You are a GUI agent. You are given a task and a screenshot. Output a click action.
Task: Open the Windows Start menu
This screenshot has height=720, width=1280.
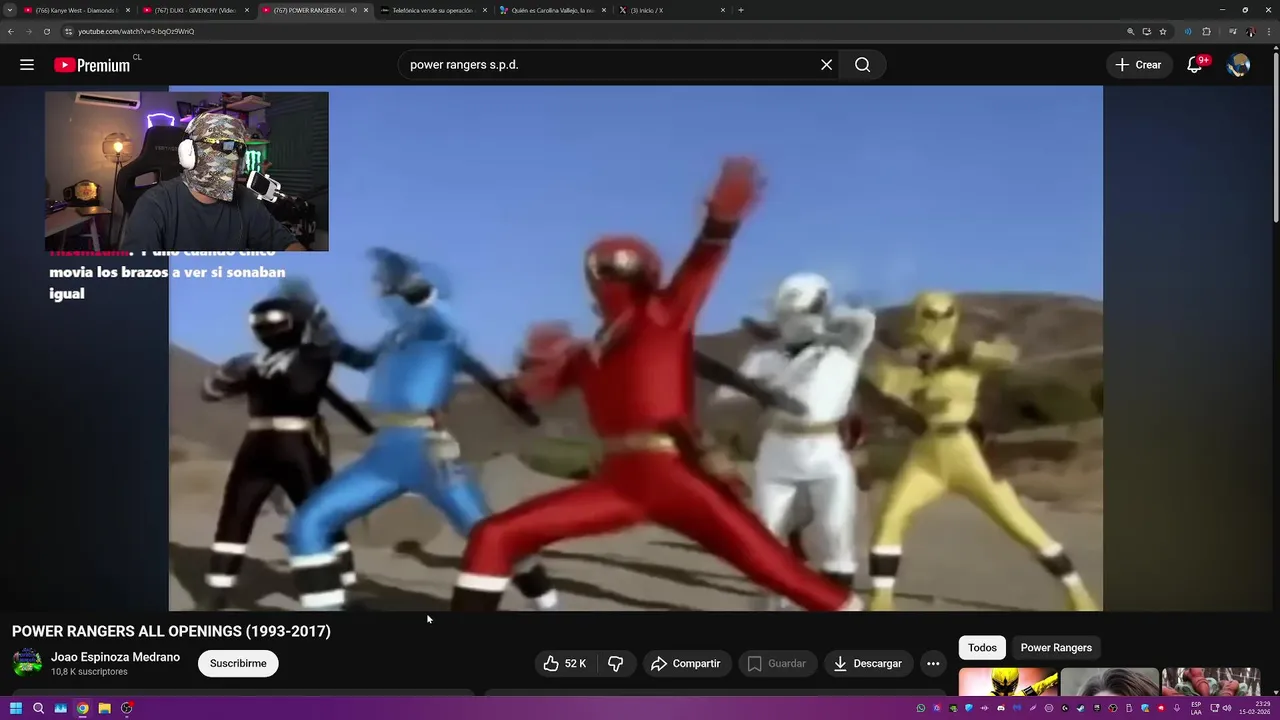pos(15,708)
